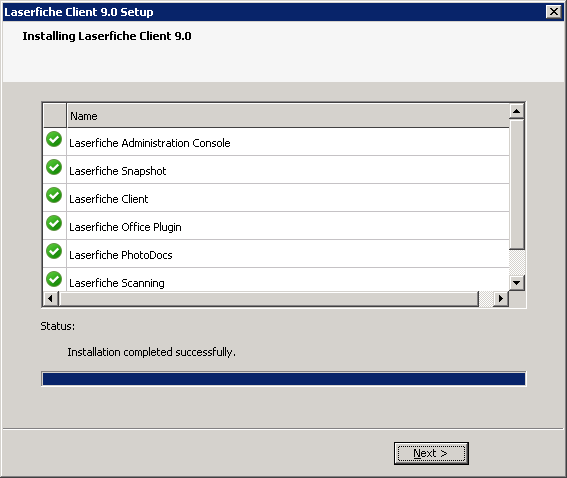Select the Laserfiche Administration Console row
This screenshot has width=567, height=478.
276,142
